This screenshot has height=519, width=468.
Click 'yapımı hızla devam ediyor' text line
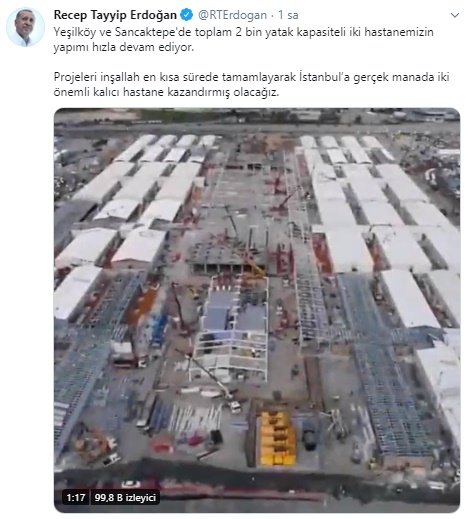124,47
